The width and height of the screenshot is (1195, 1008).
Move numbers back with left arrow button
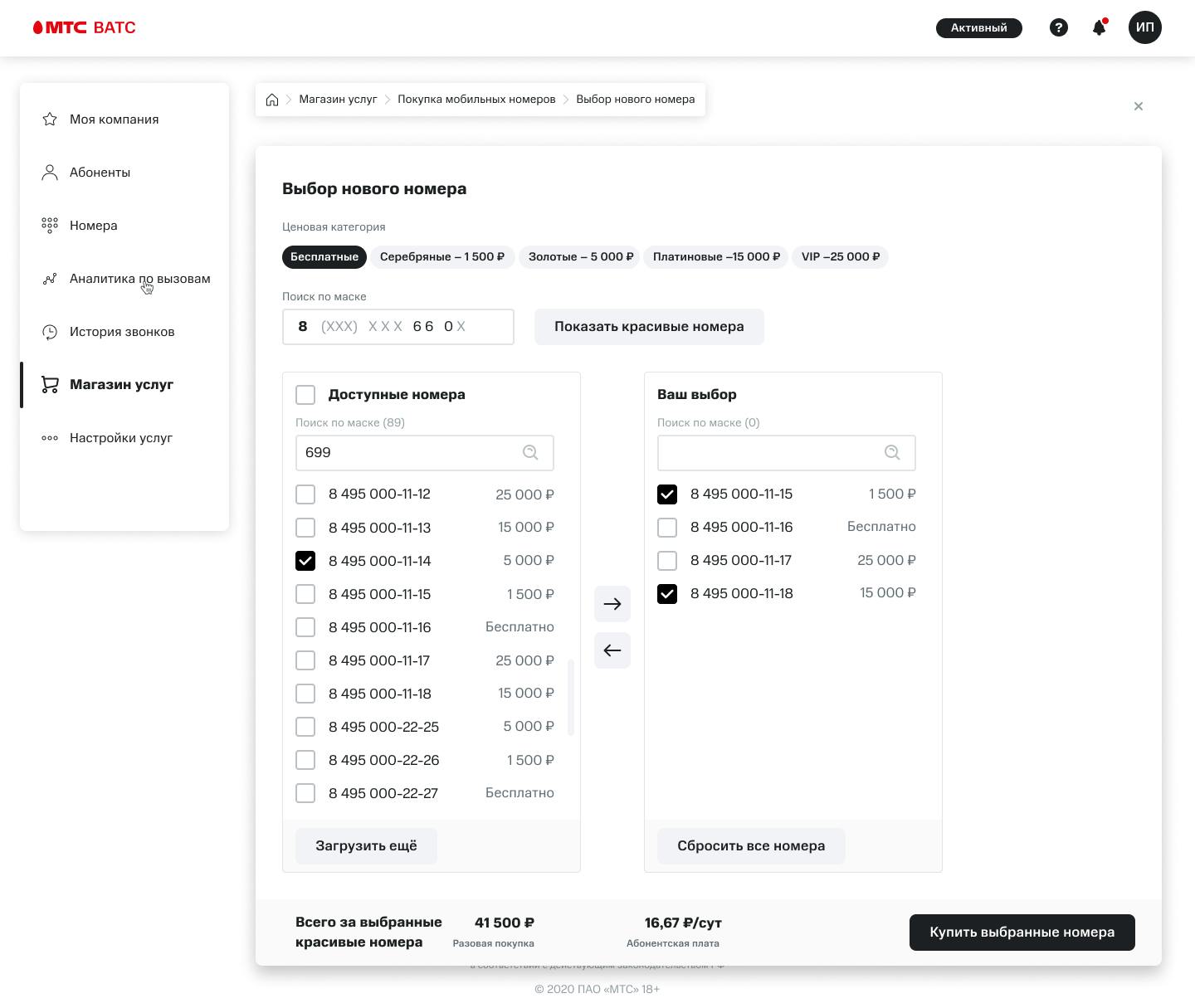(x=612, y=650)
